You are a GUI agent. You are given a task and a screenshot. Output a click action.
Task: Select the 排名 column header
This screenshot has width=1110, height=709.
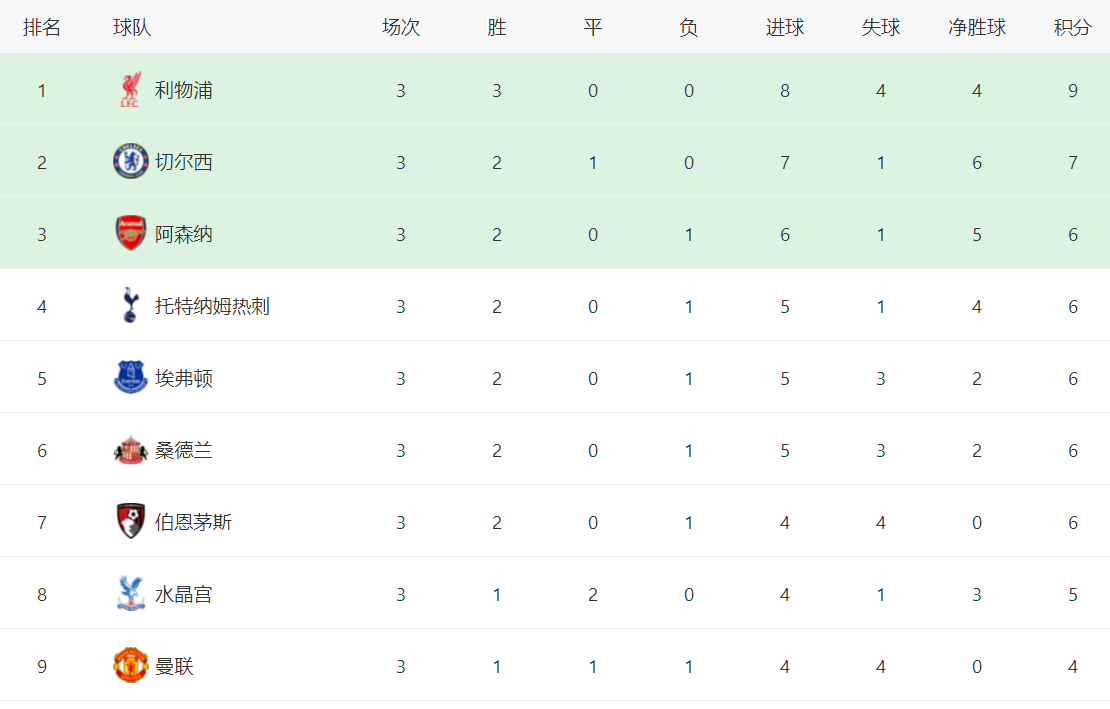point(42,28)
